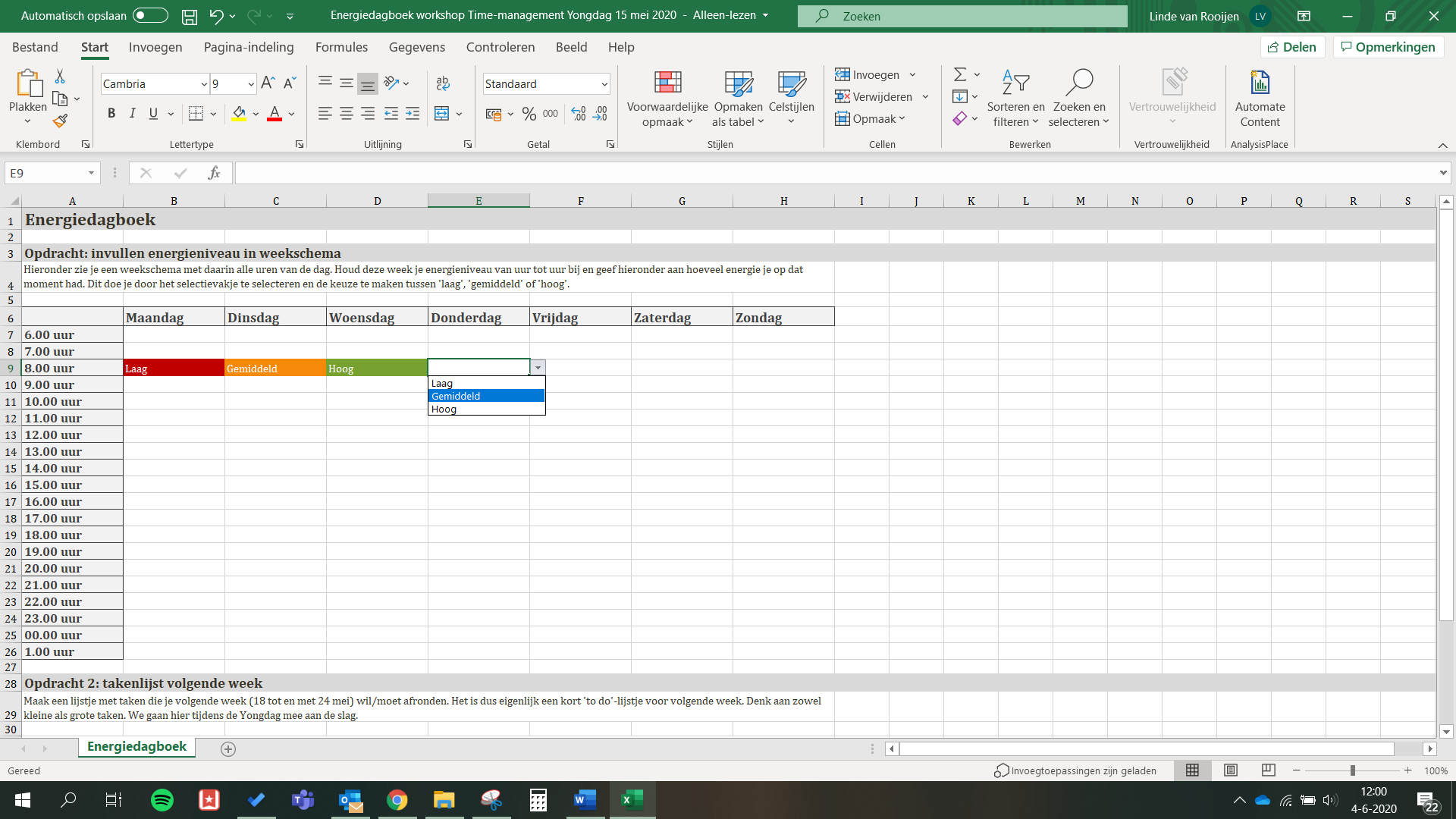
Task: Toggle bottom alignment button
Action: 368,83
